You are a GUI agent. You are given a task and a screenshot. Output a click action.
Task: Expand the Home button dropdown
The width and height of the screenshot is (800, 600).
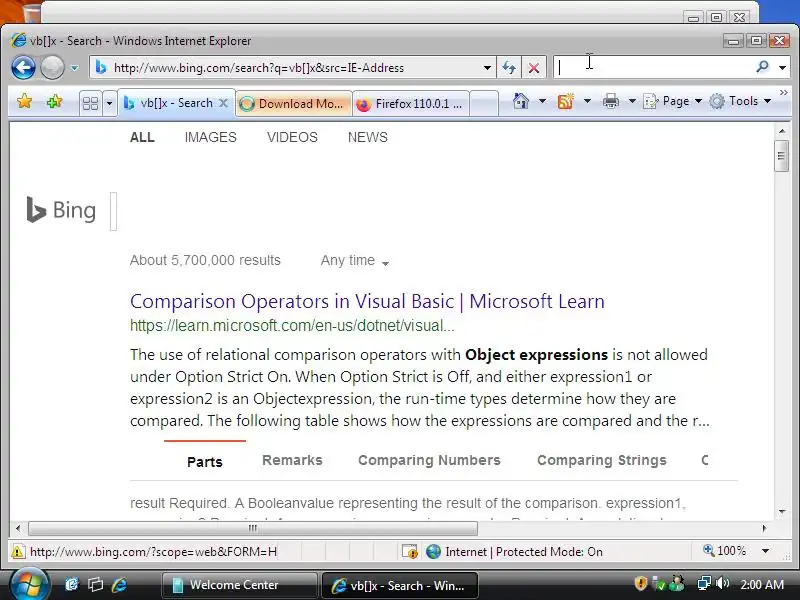click(x=542, y=101)
